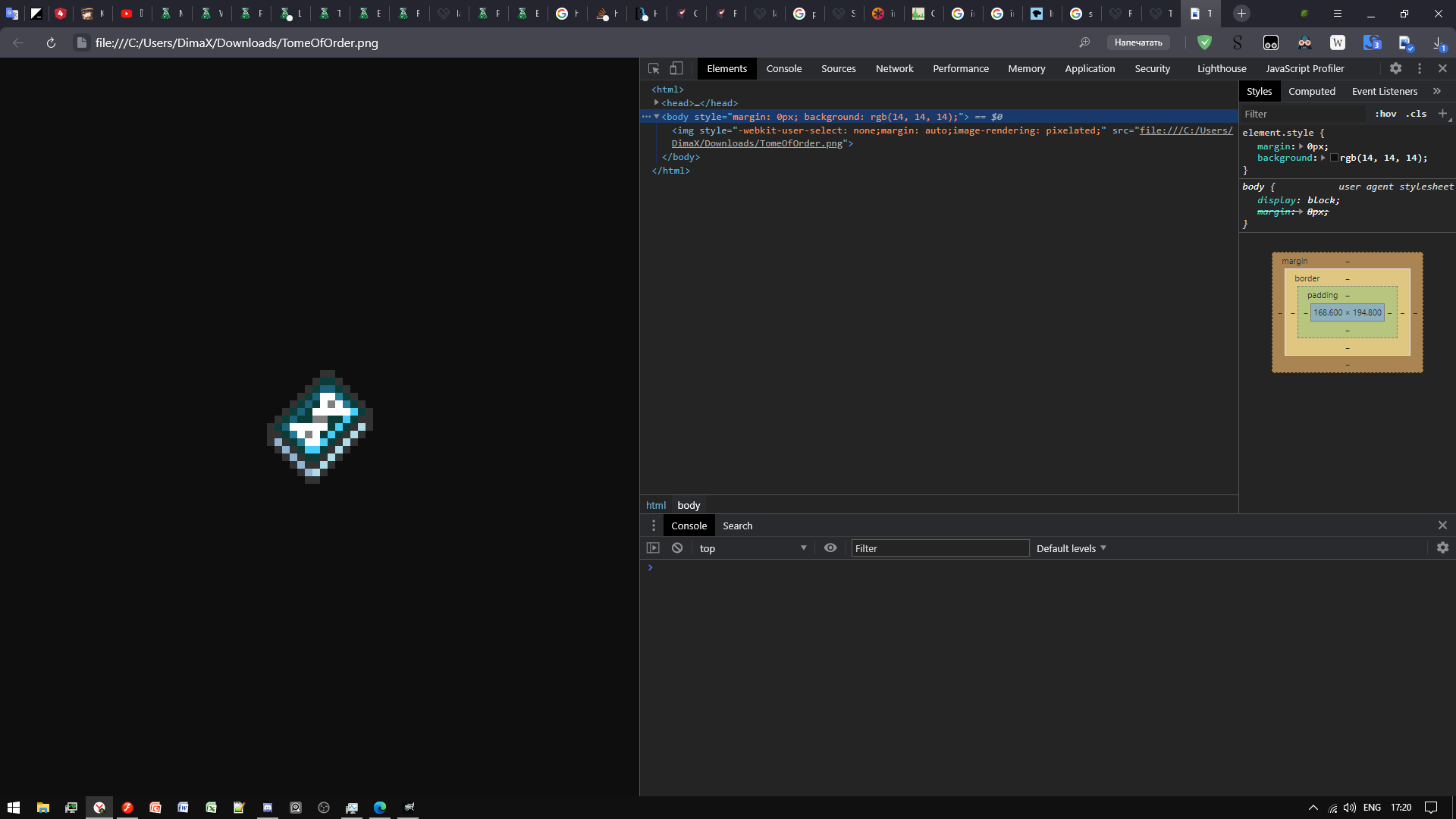
Task: Open DevTools three-dot customize menu
Action: click(x=1420, y=68)
